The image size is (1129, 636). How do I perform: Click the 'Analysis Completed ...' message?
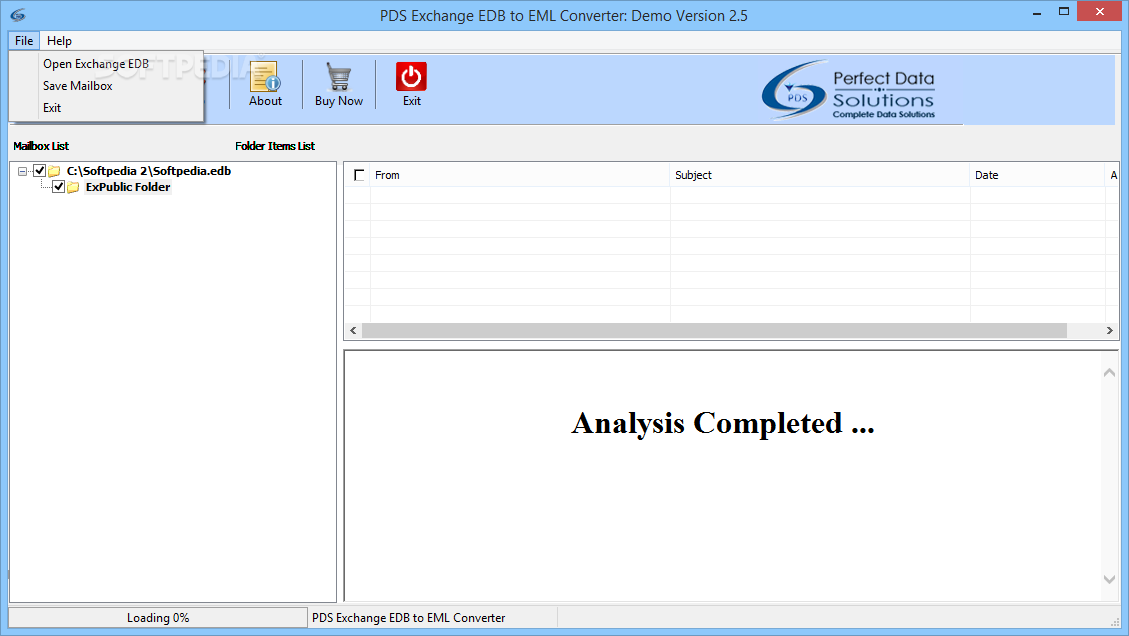coord(723,424)
